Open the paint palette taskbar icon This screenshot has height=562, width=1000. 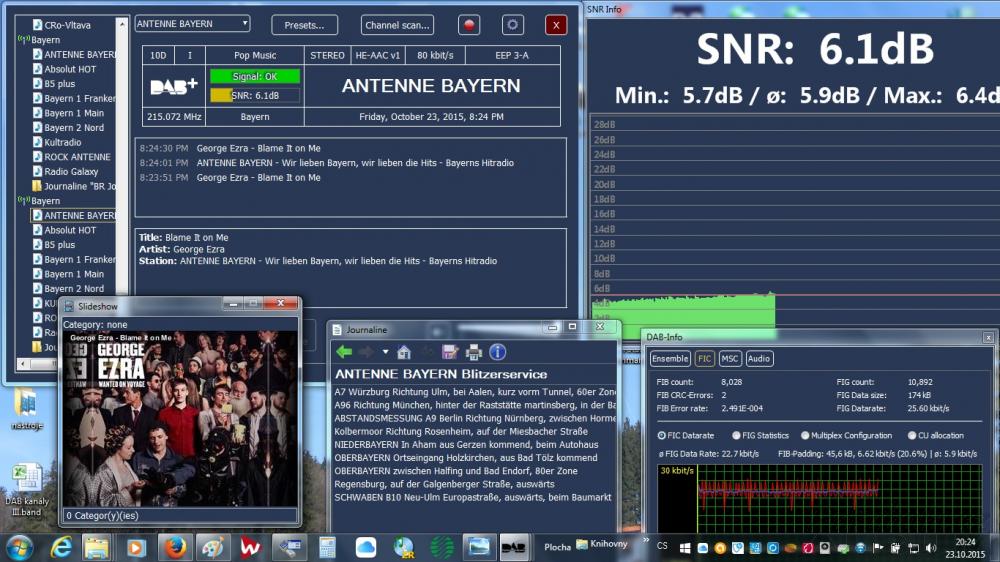click(212, 547)
